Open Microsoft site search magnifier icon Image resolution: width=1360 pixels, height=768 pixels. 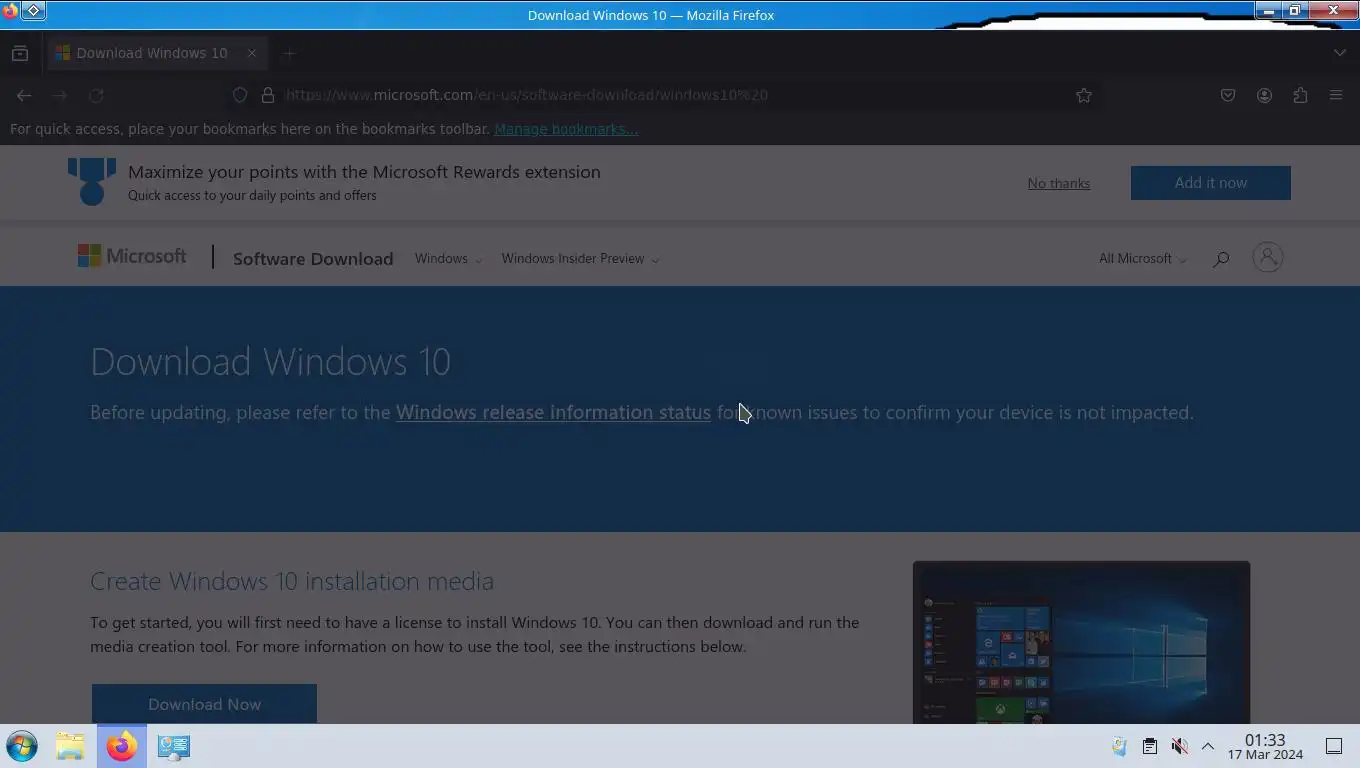pyautogui.click(x=1221, y=259)
